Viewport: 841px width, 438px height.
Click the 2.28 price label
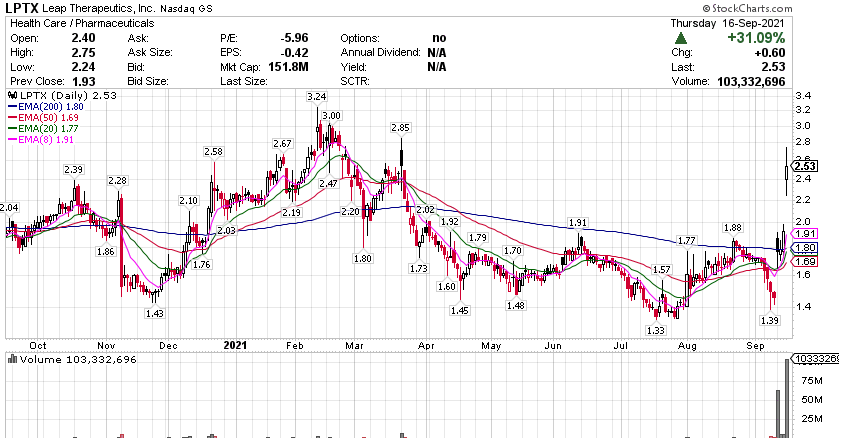point(117,181)
